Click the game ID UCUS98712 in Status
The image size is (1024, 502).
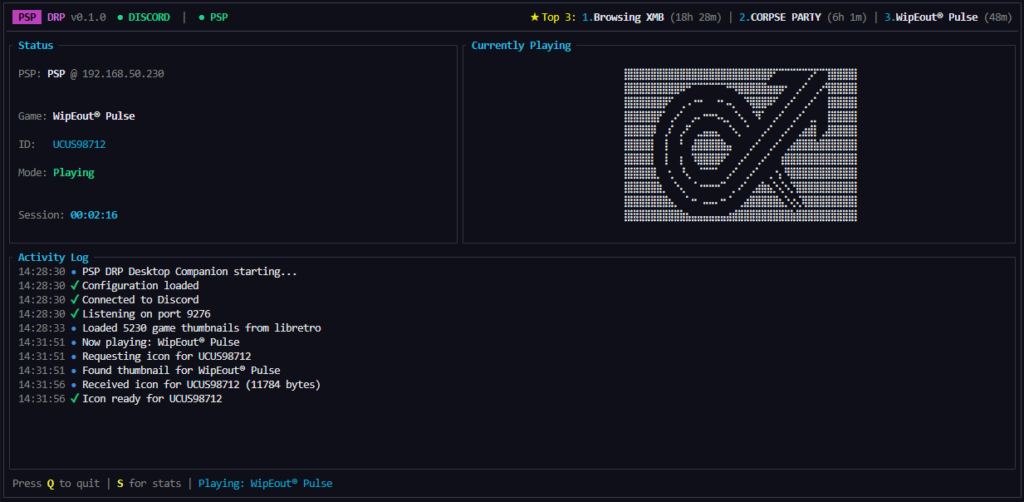(x=79, y=144)
